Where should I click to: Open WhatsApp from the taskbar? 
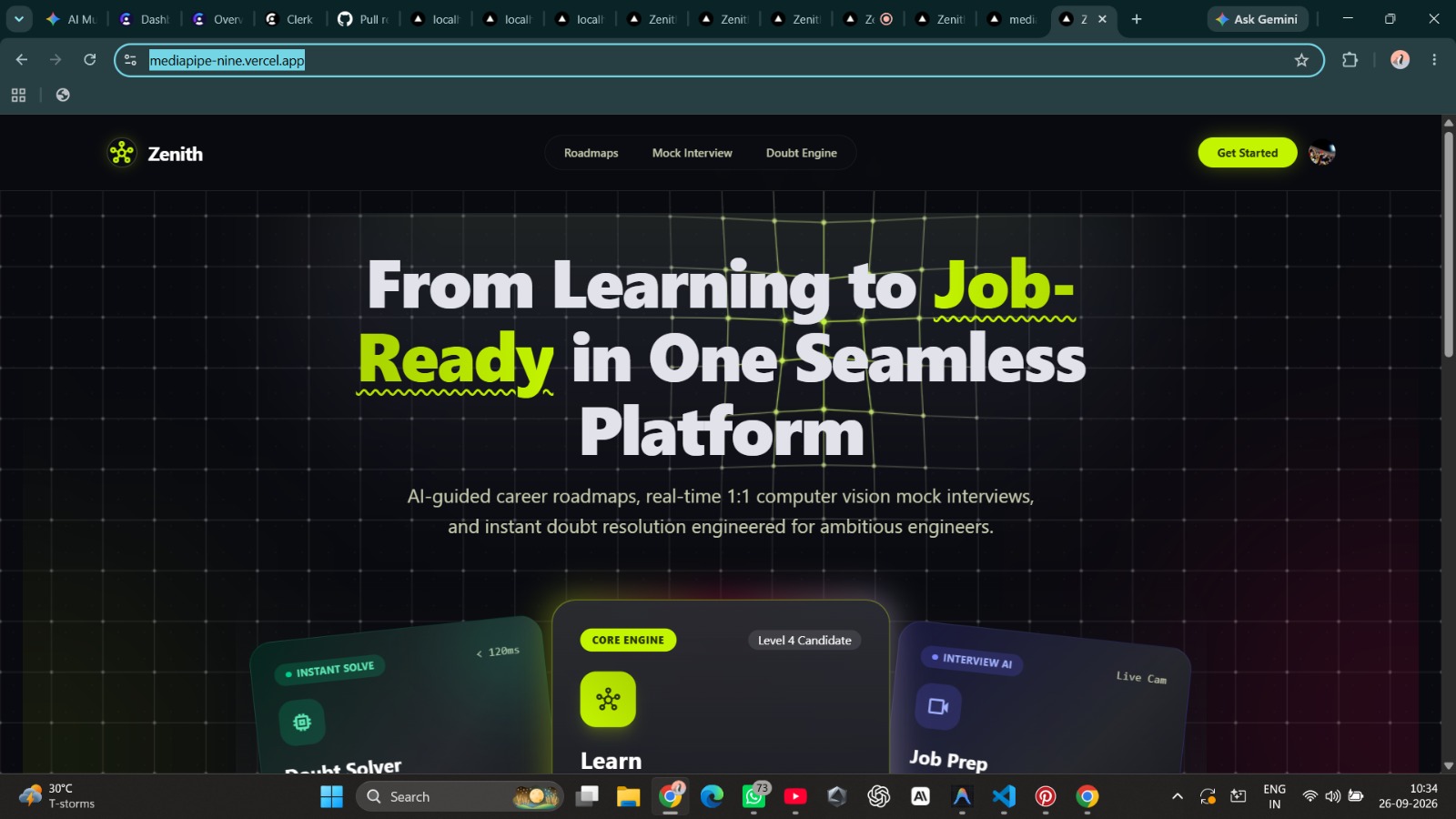click(x=753, y=797)
